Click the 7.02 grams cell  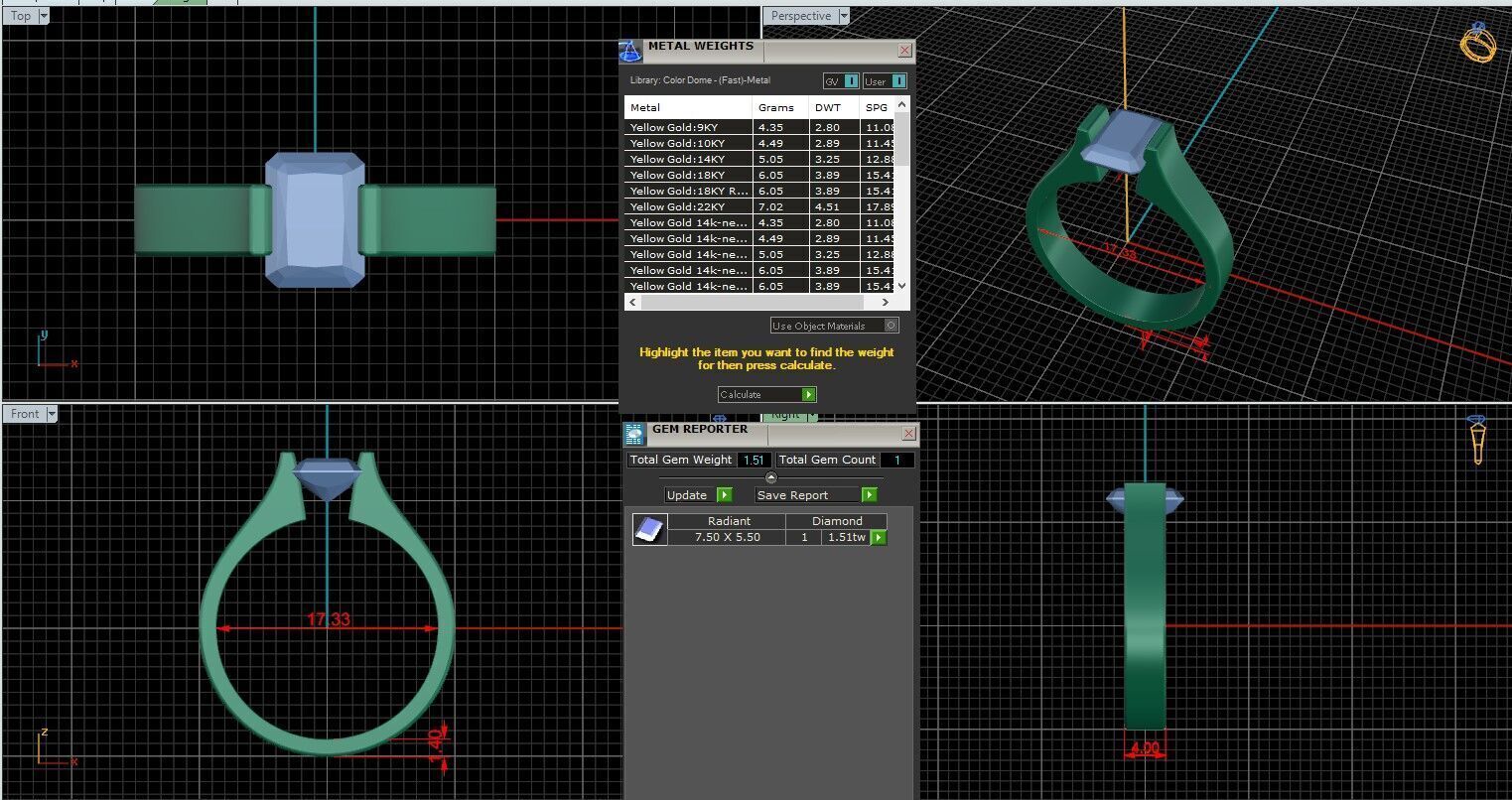click(781, 206)
